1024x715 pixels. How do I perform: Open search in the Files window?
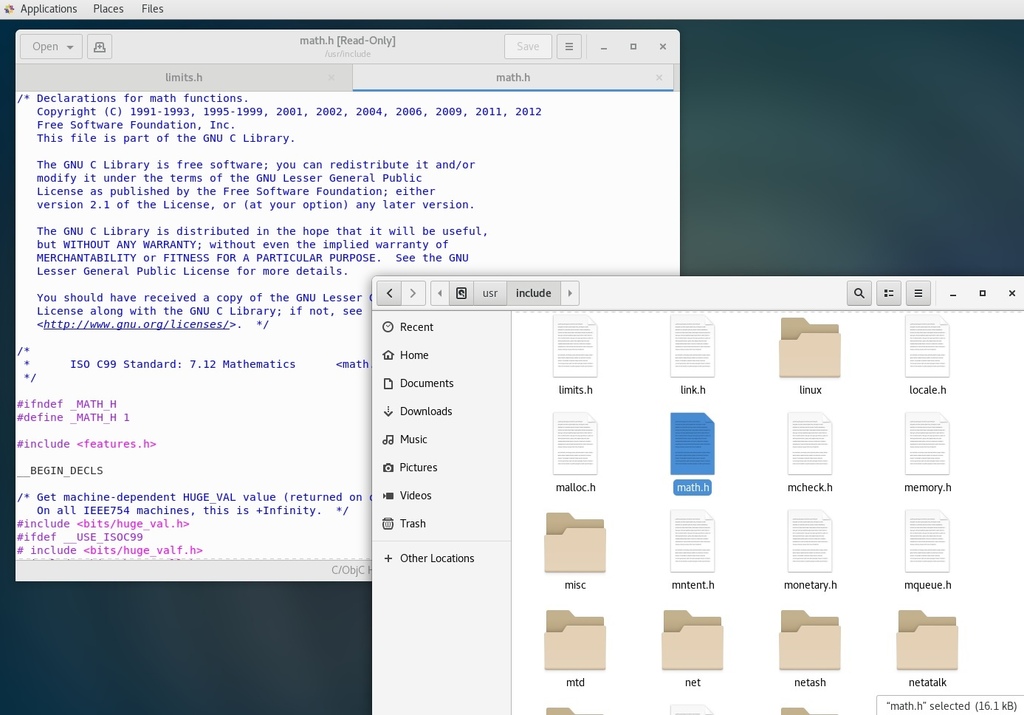pos(858,293)
